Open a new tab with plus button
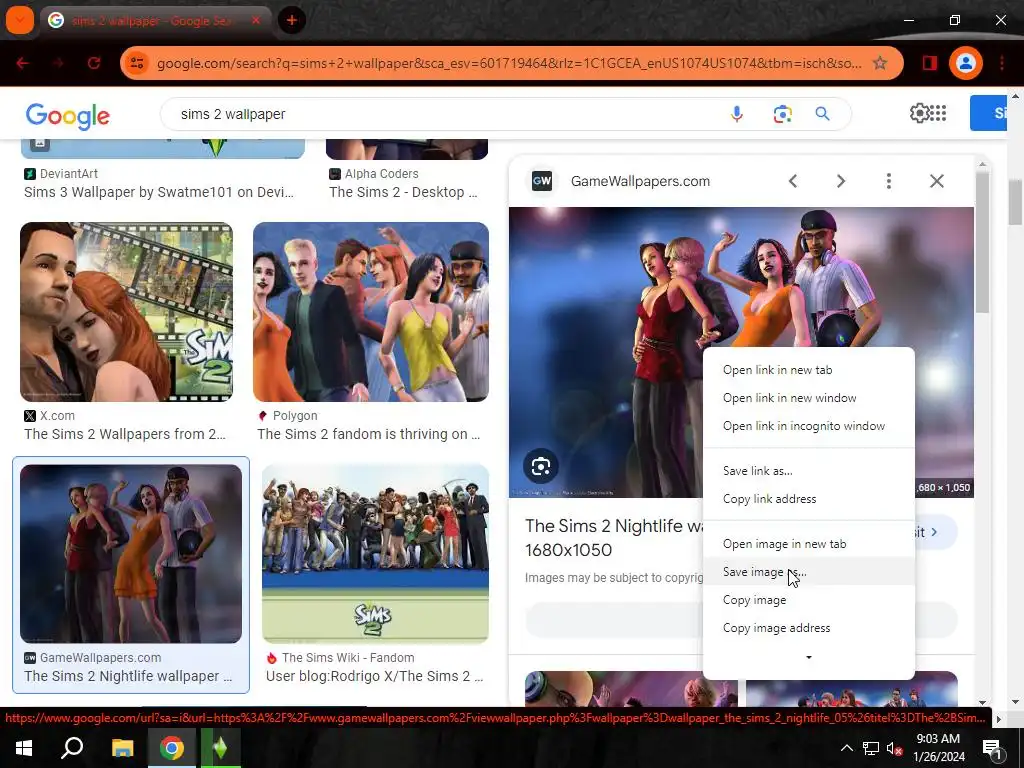The image size is (1024, 768). pyautogui.click(x=291, y=20)
